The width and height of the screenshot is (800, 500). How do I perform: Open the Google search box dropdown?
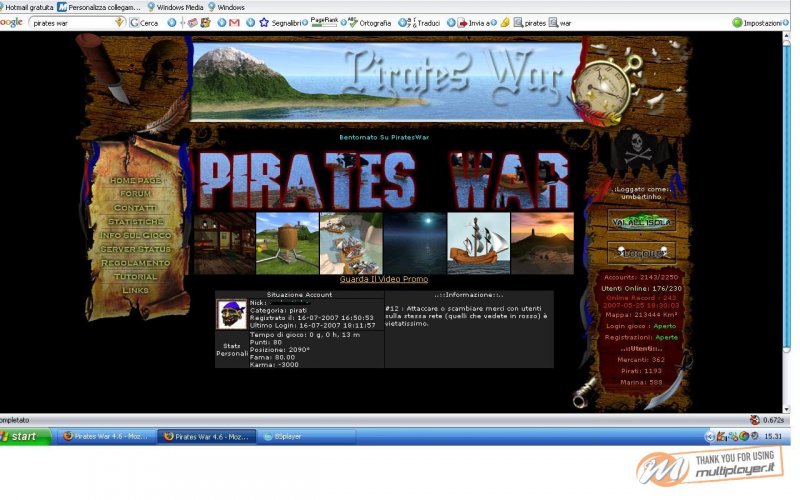120,23
